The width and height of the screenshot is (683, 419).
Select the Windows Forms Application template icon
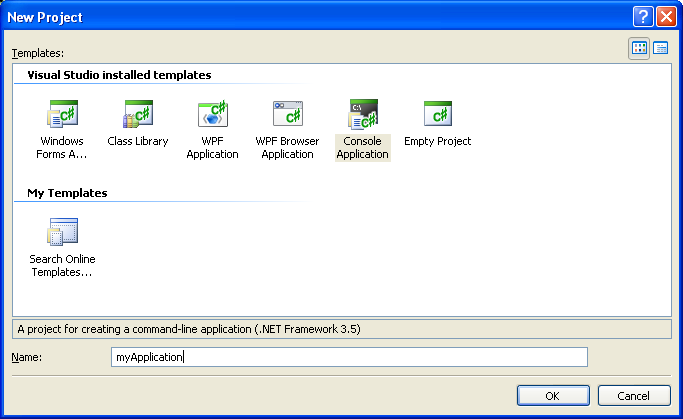point(62,114)
